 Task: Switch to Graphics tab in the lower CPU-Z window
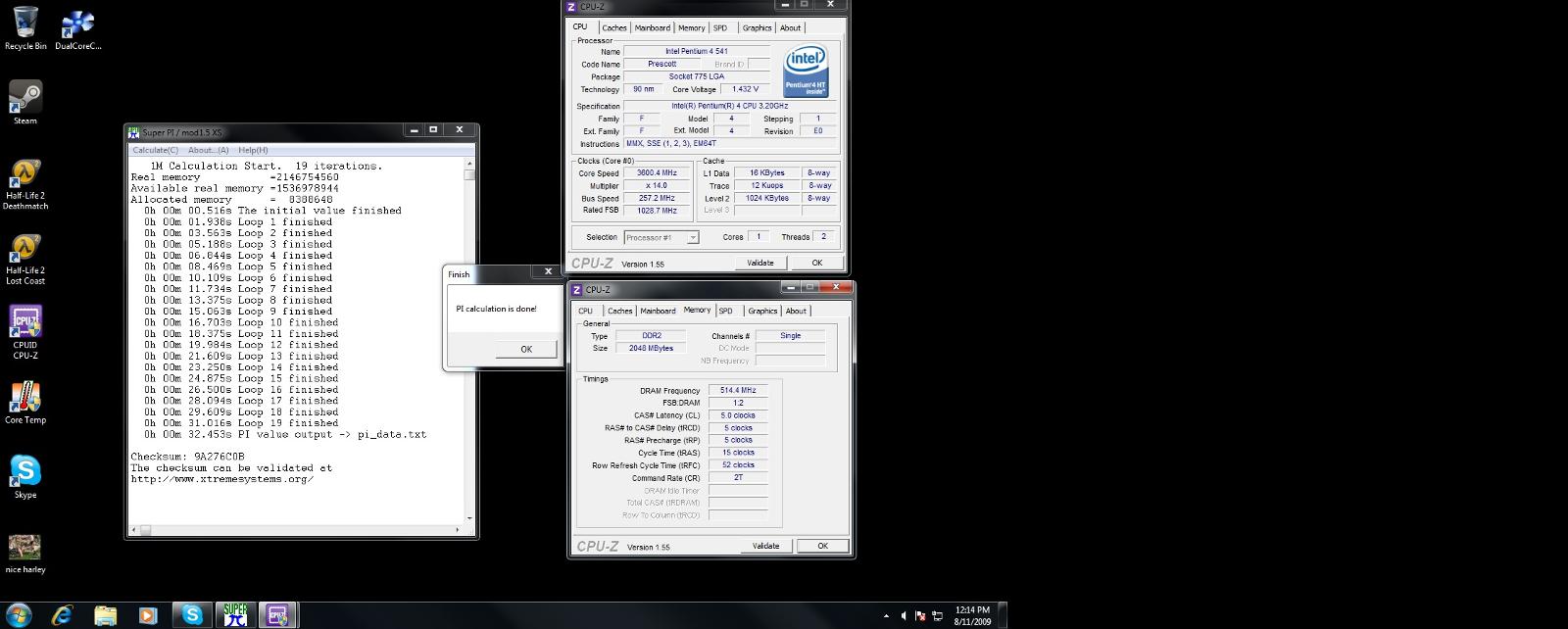point(762,311)
